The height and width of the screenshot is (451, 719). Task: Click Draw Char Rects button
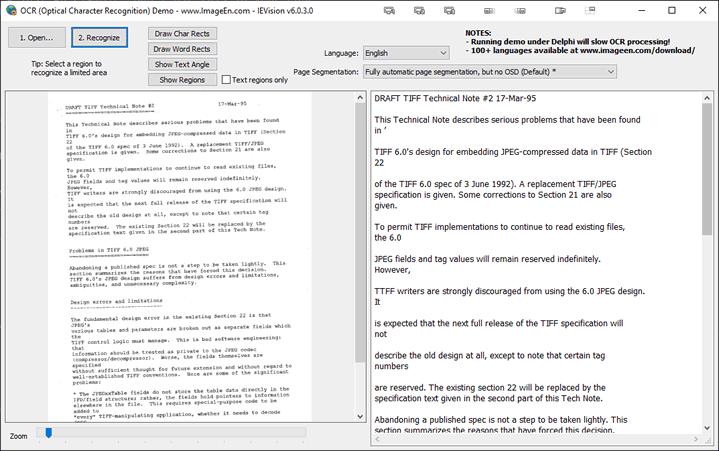coord(182,33)
